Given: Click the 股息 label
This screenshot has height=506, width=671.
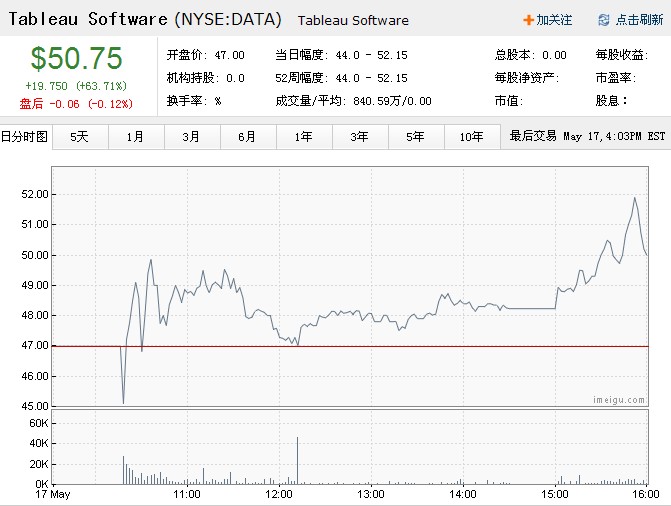Looking at the screenshot, I should pyautogui.click(x=612, y=101).
